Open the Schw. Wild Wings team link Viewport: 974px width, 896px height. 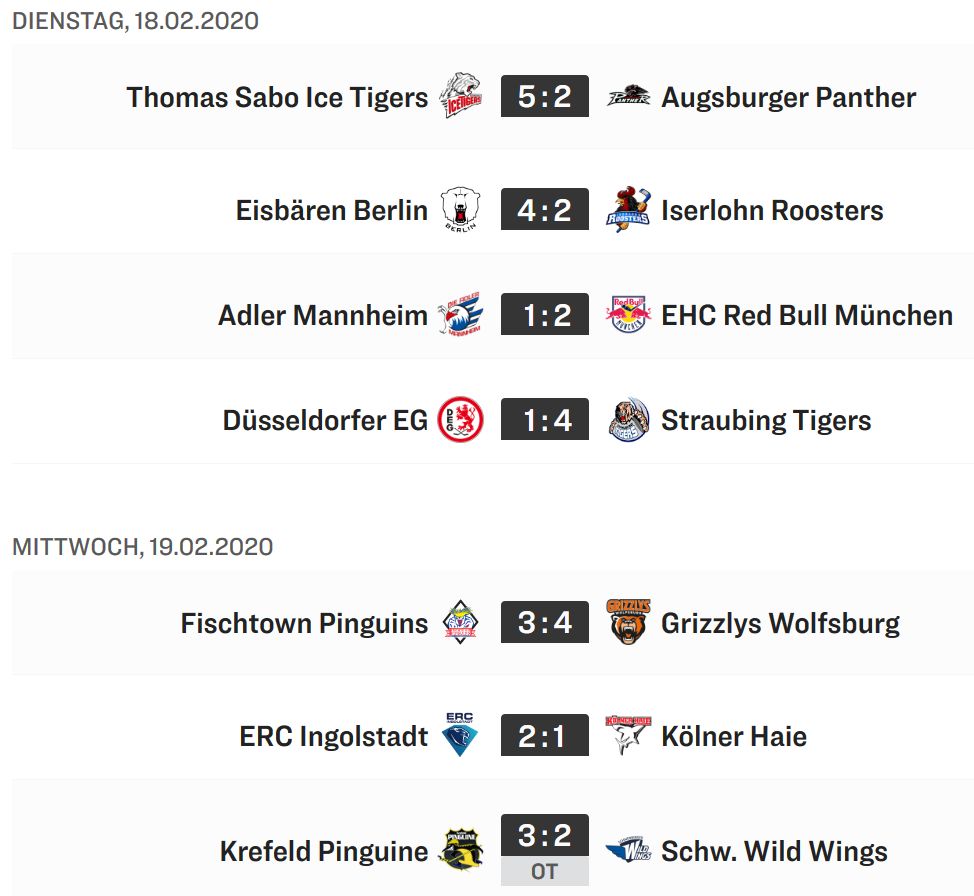775,851
